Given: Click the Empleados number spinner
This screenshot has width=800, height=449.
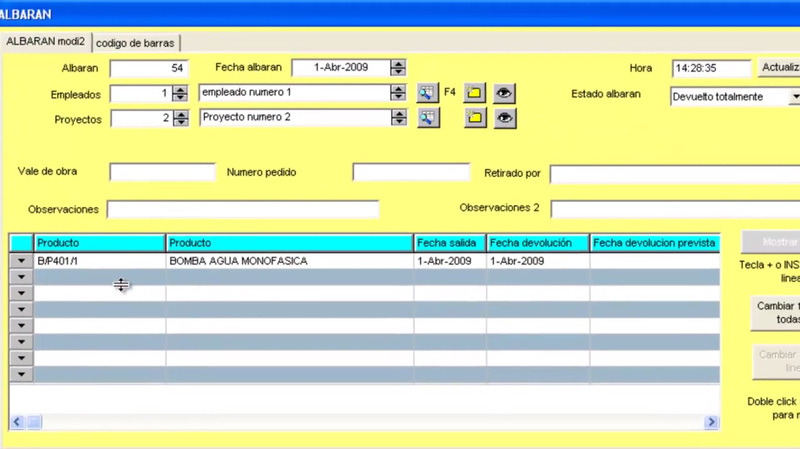Looking at the screenshot, I should coord(180,93).
